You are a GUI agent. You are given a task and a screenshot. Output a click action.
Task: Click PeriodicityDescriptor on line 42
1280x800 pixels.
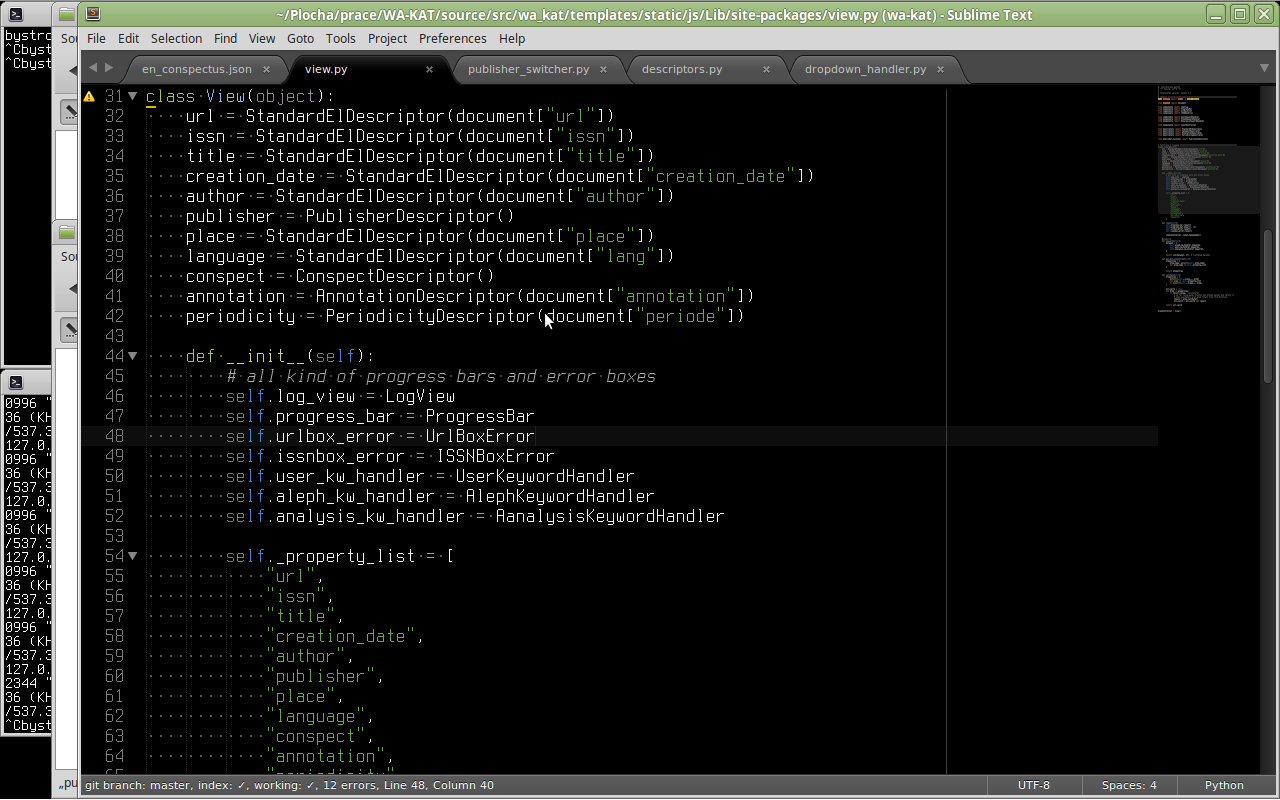pos(430,316)
